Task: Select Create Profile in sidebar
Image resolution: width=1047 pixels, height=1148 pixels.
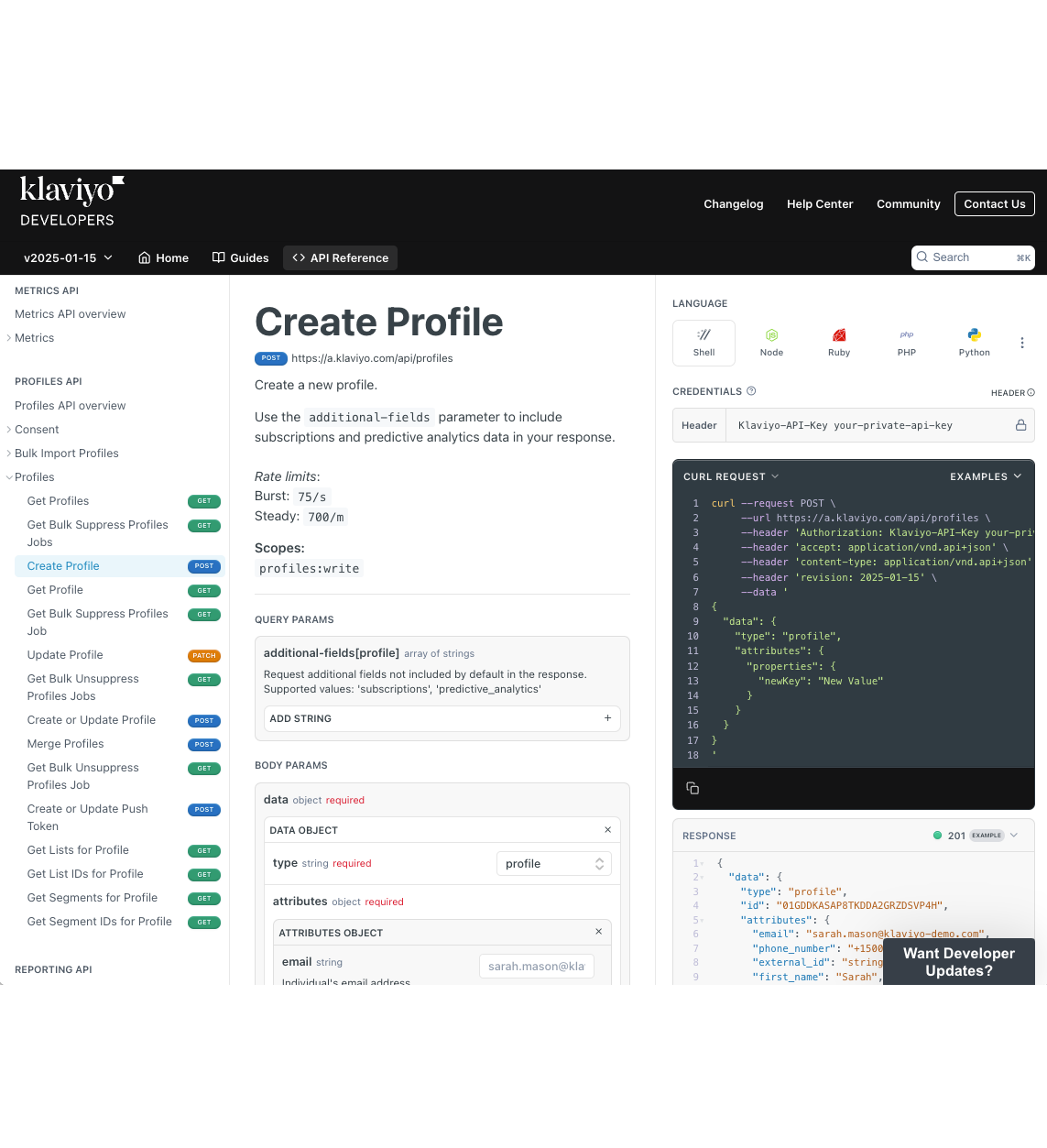Action: click(120, 566)
